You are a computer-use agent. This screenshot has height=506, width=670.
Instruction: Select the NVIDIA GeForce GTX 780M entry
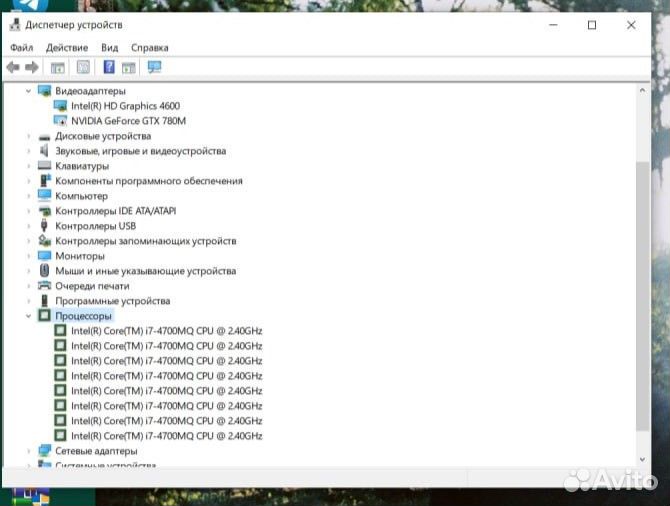[x=128, y=121]
